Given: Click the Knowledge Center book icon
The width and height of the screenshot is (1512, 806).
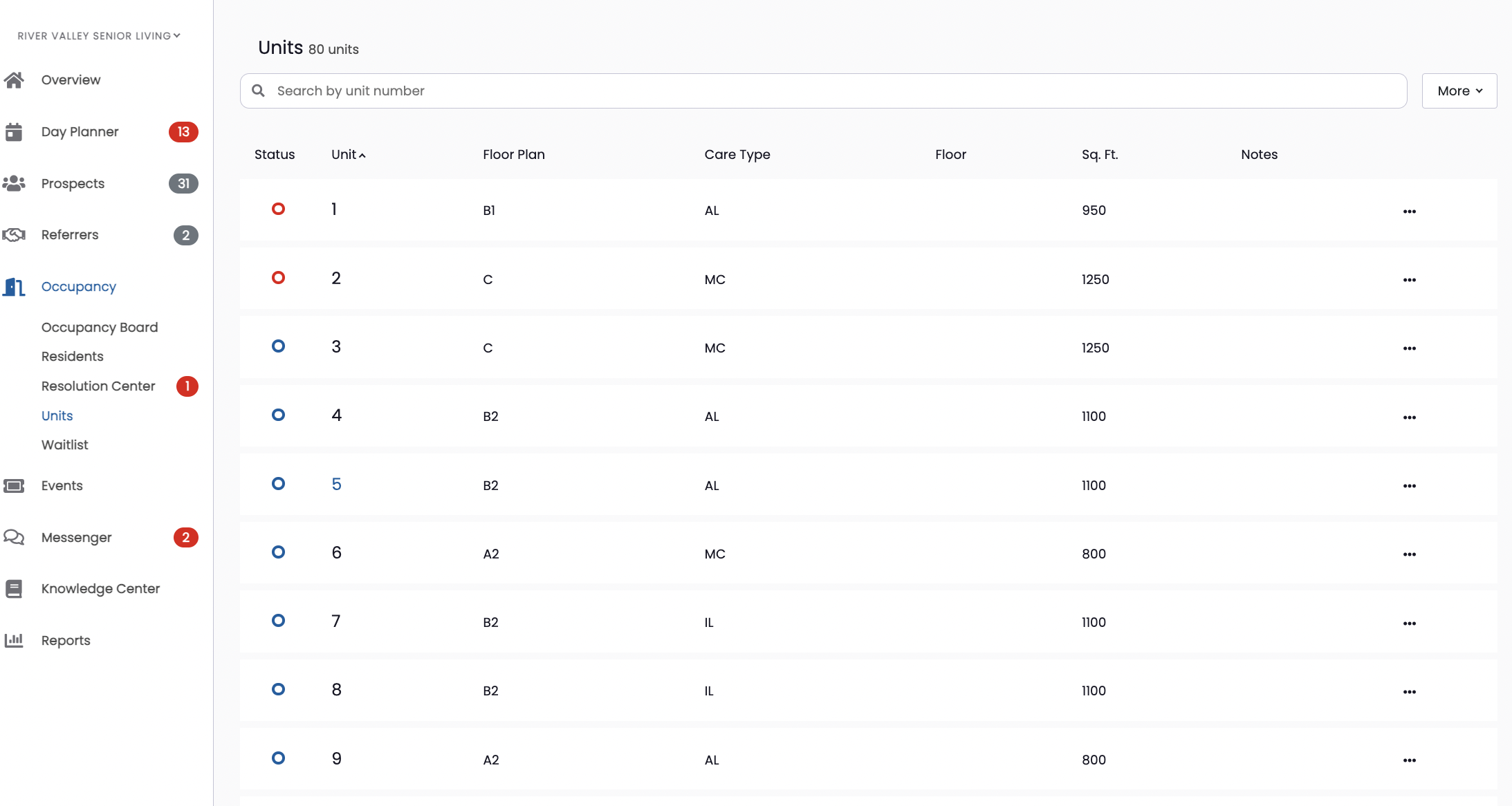Looking at the screenshot, I should pyautogui.click(x=14, y=589).
